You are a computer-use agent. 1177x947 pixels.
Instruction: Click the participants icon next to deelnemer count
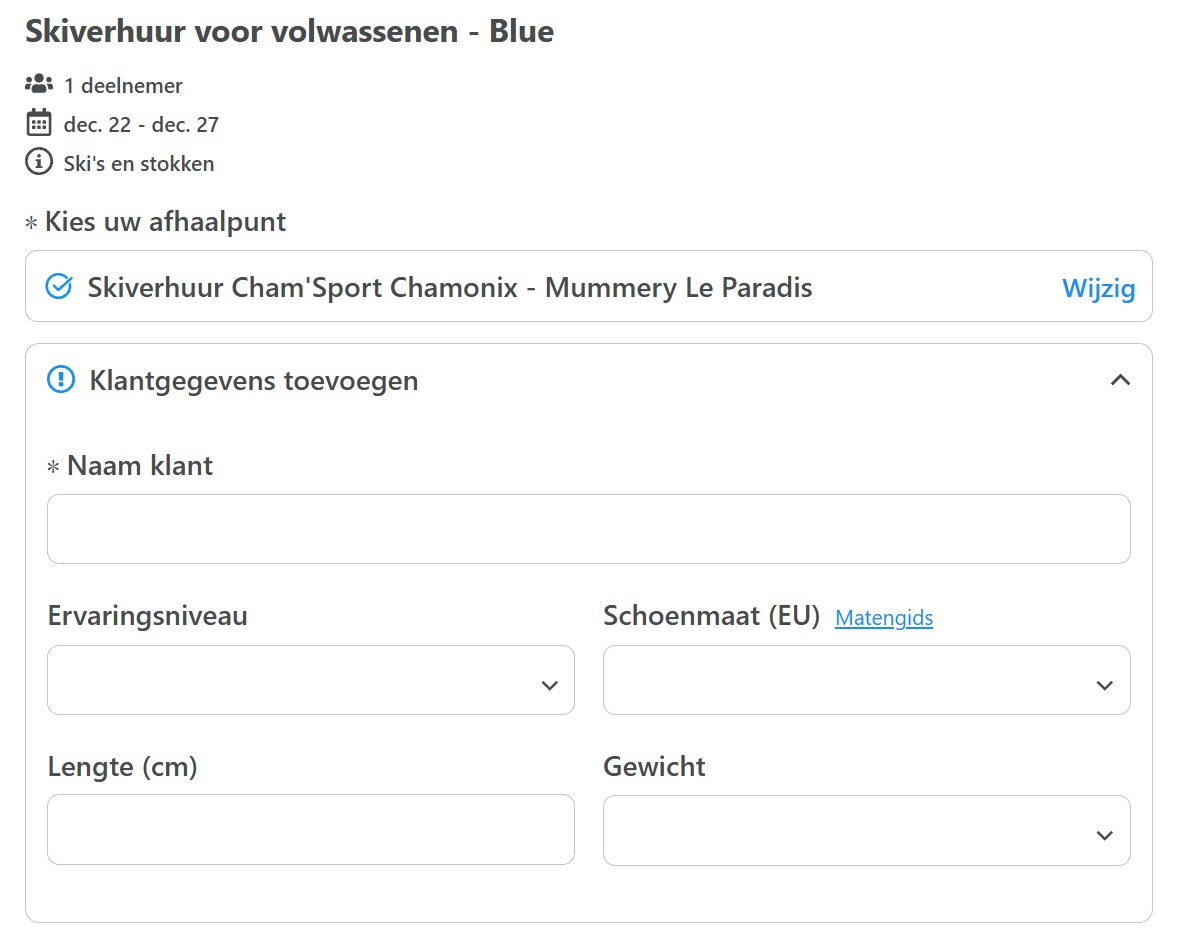click(x=37, y=84)
